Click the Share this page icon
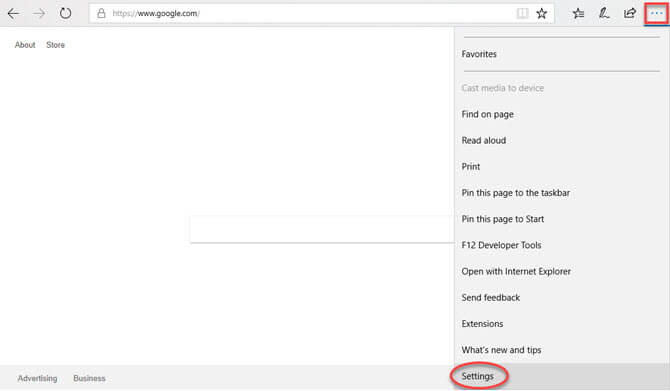The width and height of the screenshot is (670, 391). pos(629,13)
